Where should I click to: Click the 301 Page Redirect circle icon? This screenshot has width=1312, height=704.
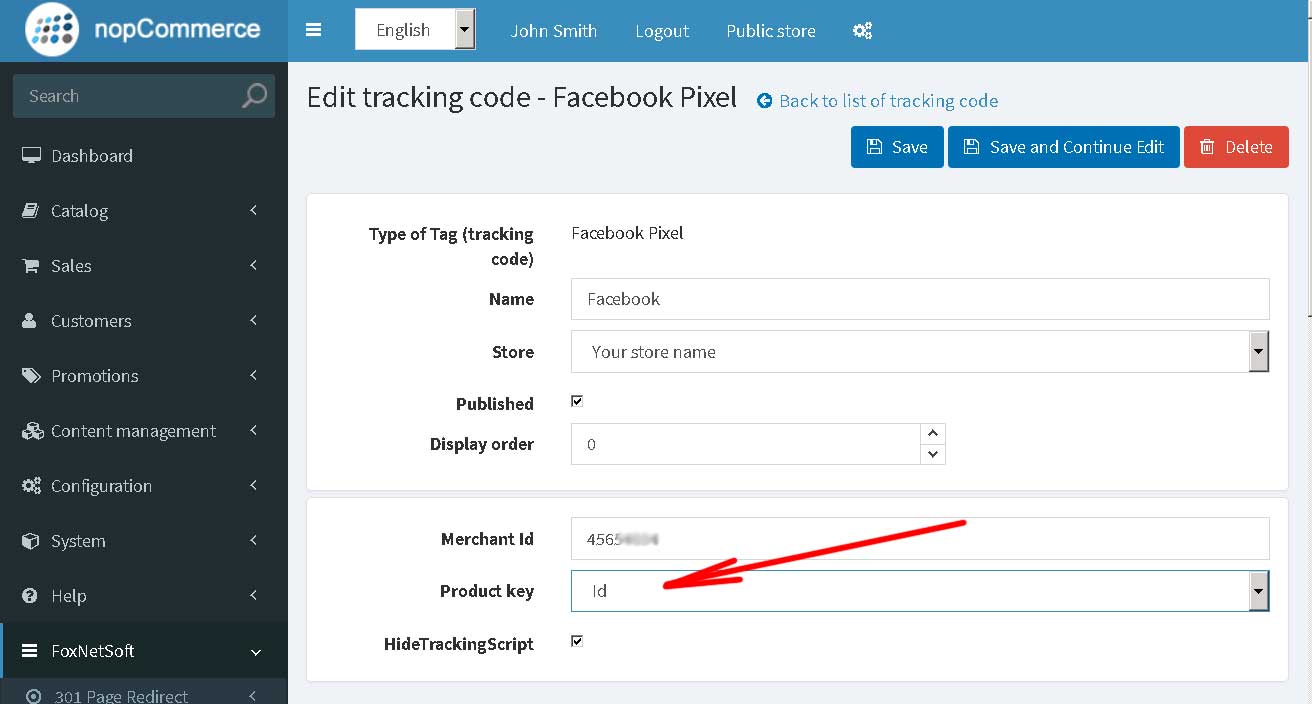click(34, 696)
